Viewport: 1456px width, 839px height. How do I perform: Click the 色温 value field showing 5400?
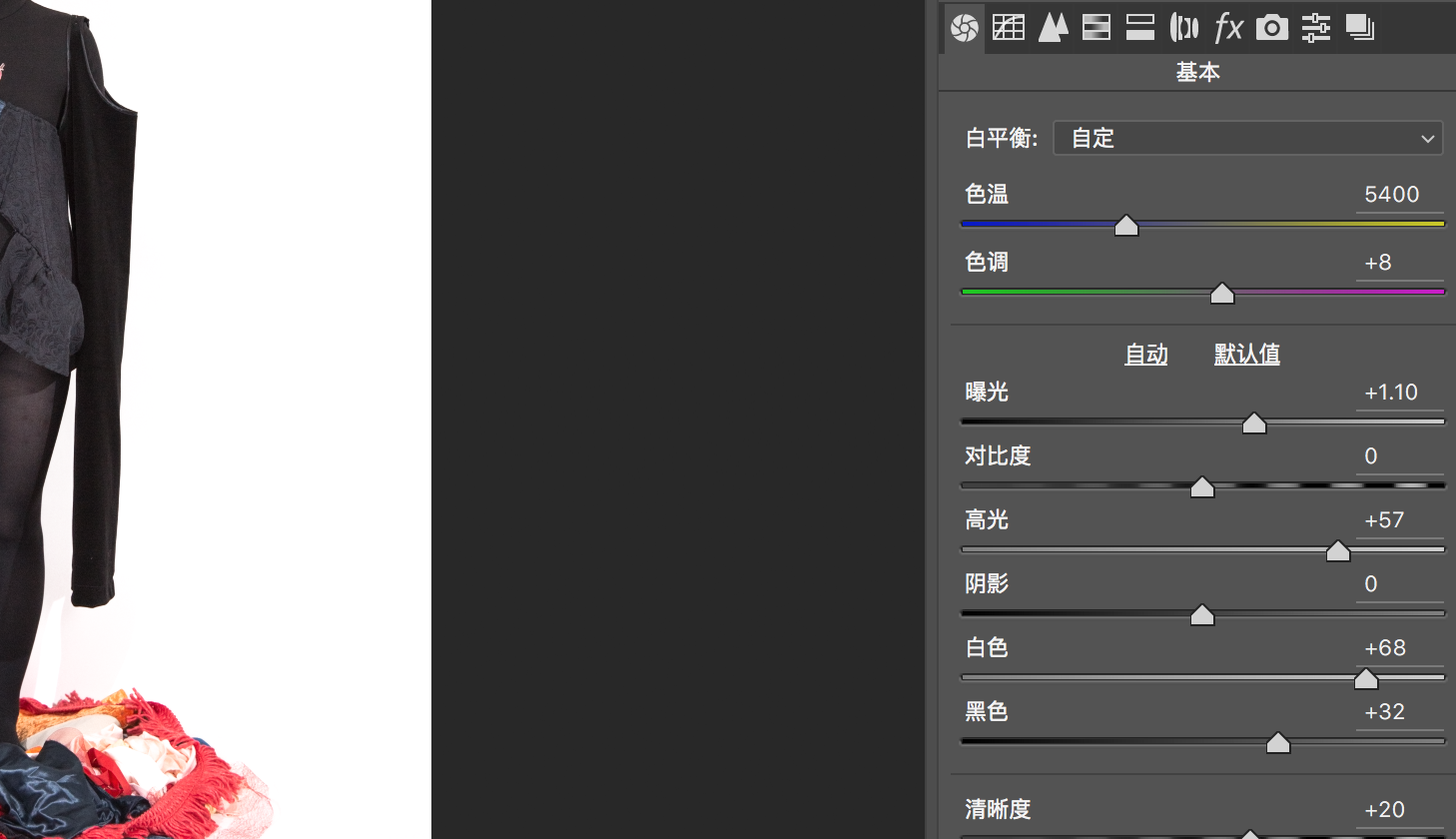point(1398,195)
